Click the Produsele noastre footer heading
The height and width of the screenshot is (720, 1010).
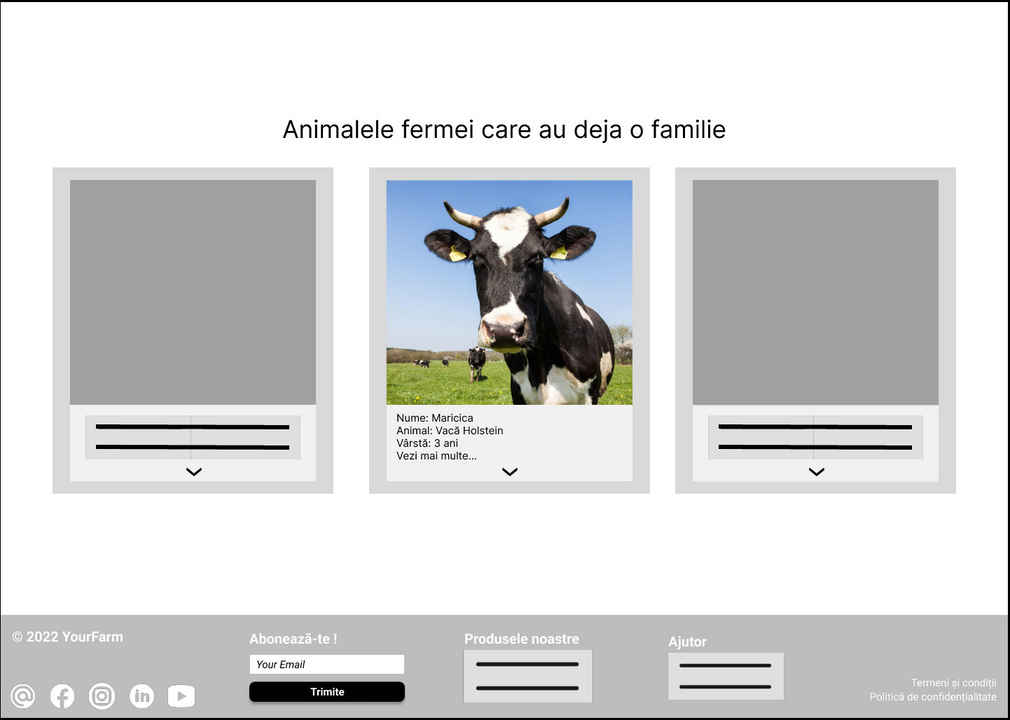click(521, 639)
